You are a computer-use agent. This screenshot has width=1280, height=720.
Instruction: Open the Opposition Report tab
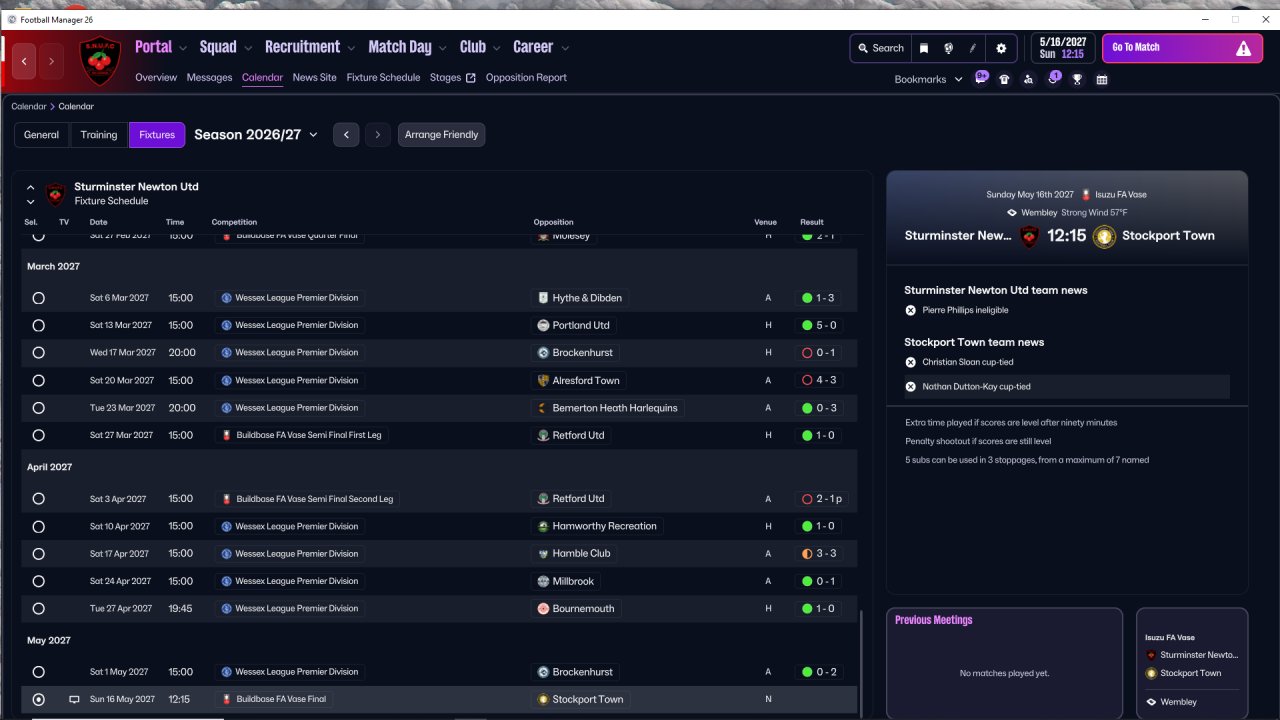point(525,77)
